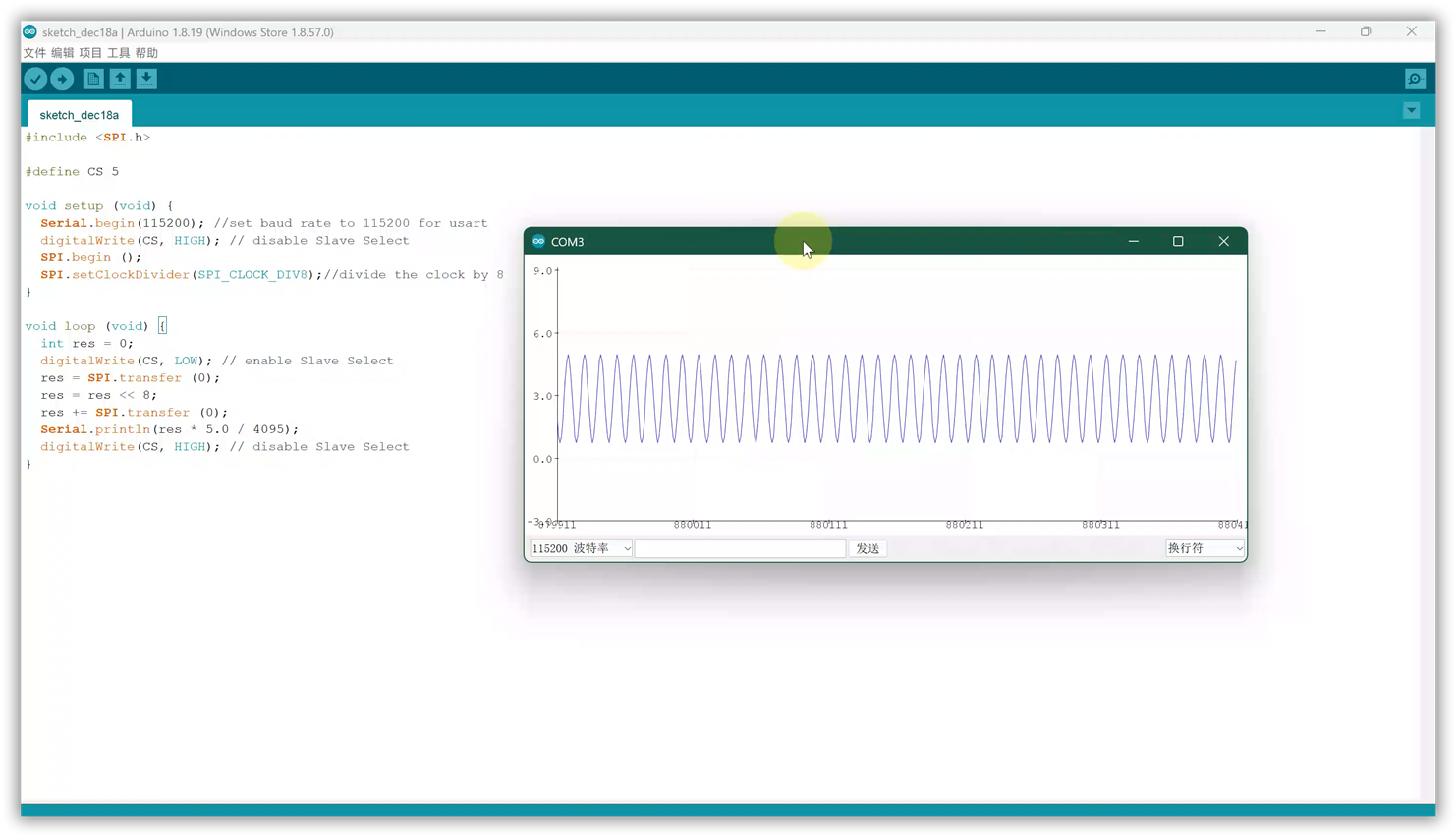Click the Serial.begin(115200) code line

(x=264, y=223)
